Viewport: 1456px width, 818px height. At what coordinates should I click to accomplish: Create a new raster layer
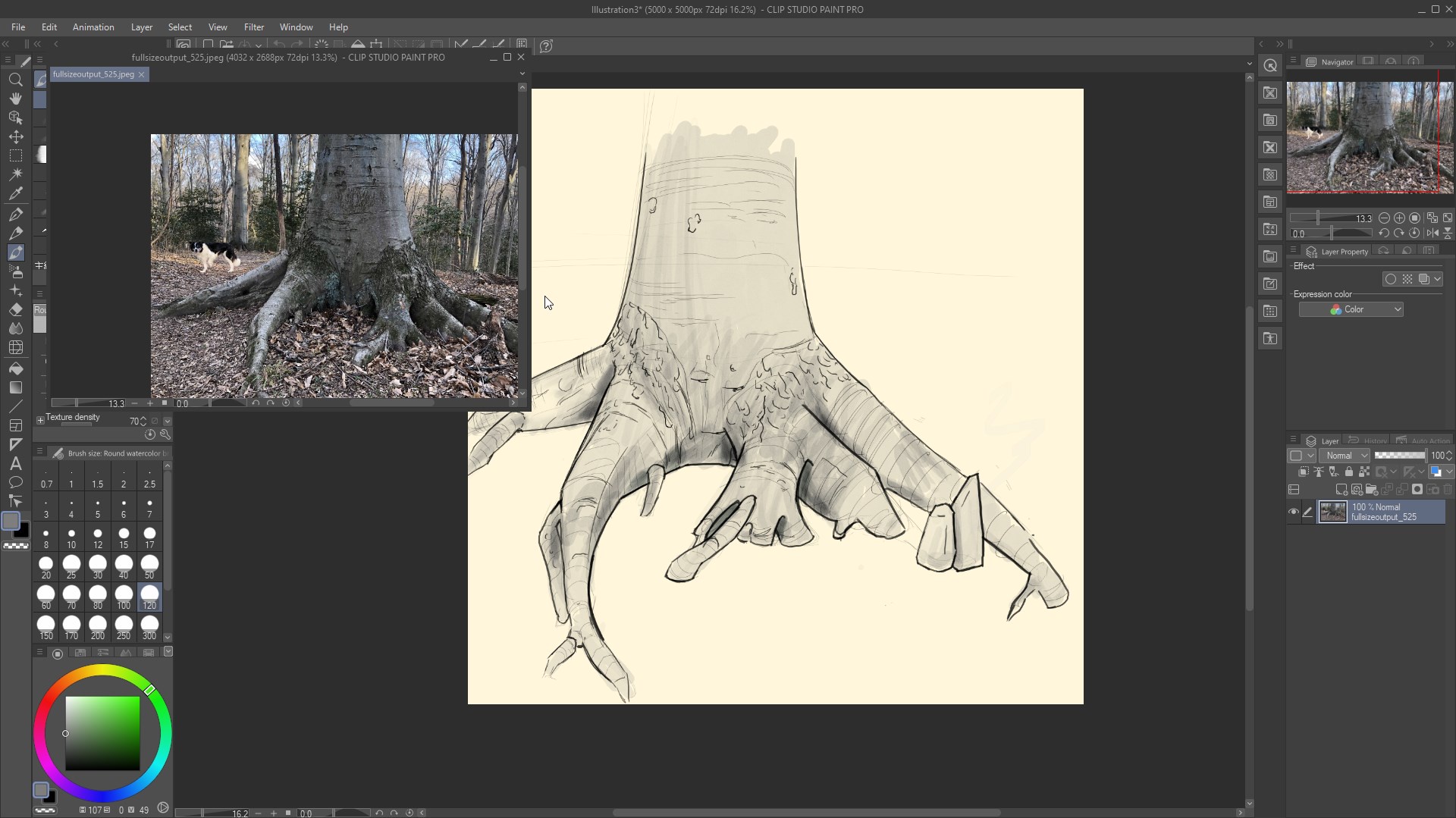1341,490
